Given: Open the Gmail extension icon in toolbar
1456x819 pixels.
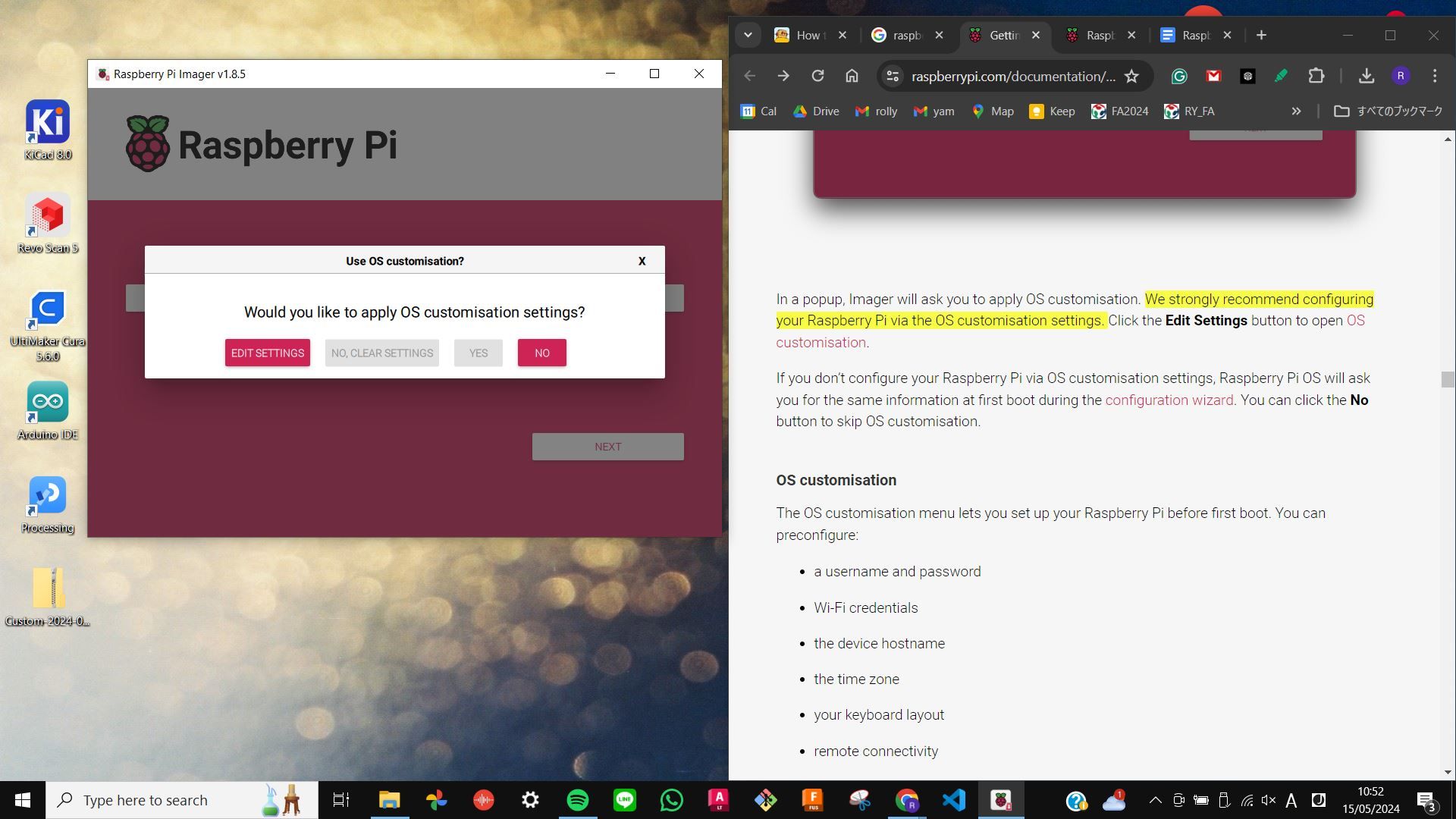Looking at the screenshot, I should [x=1213, y=76].
